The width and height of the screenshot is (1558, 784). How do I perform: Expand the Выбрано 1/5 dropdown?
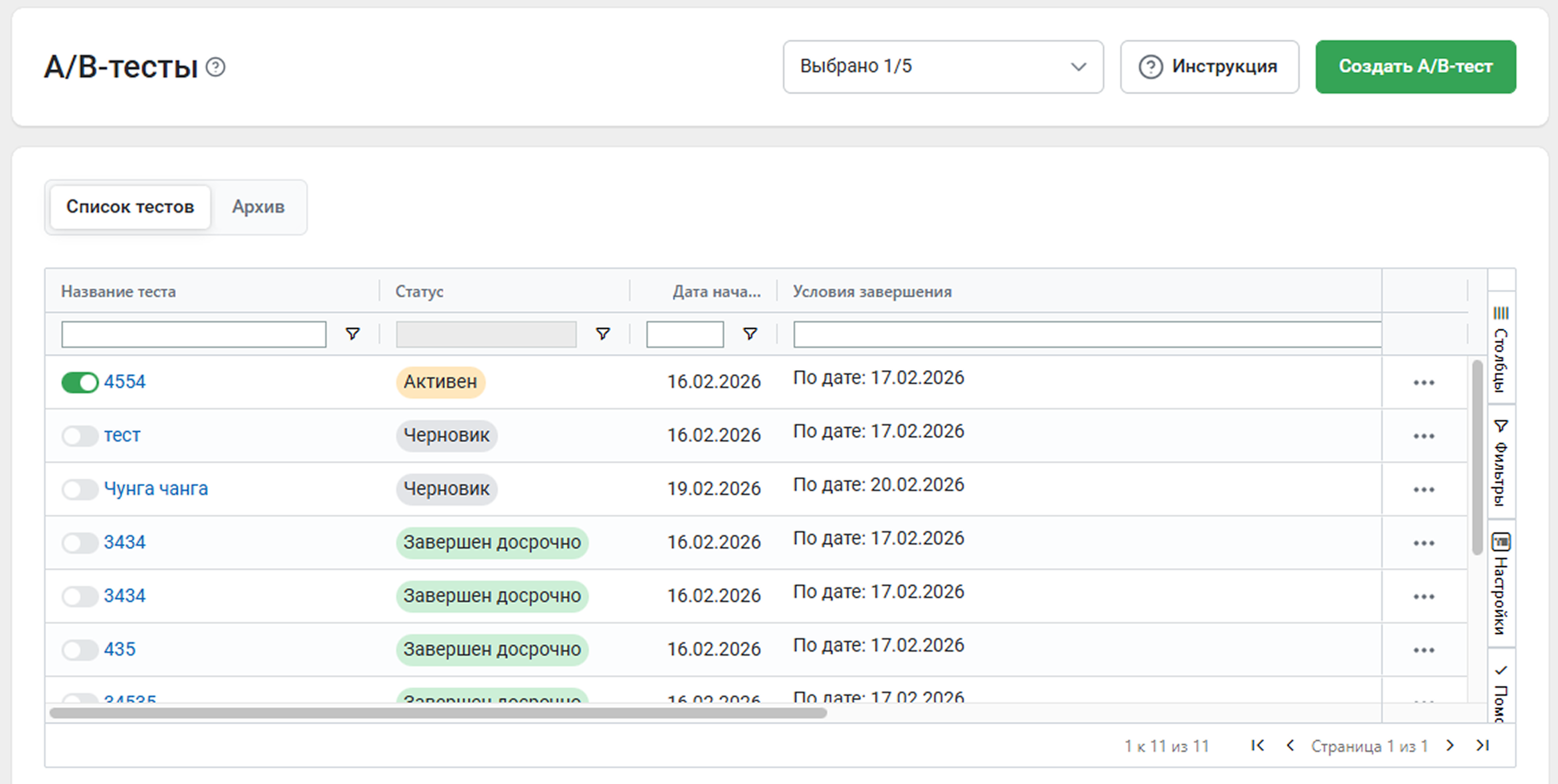tap(942, 67)
